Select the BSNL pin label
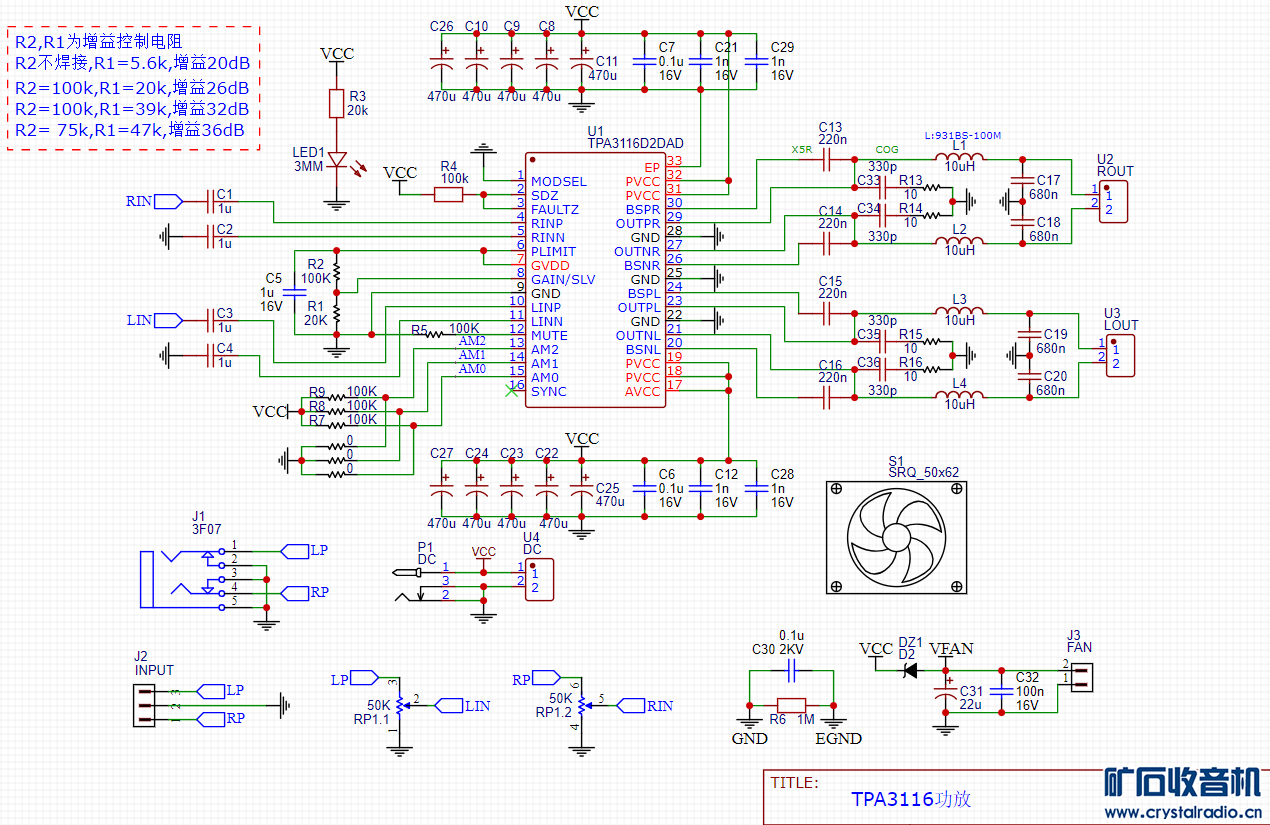Screen dimensions: 1270x825 pos(643,350)
